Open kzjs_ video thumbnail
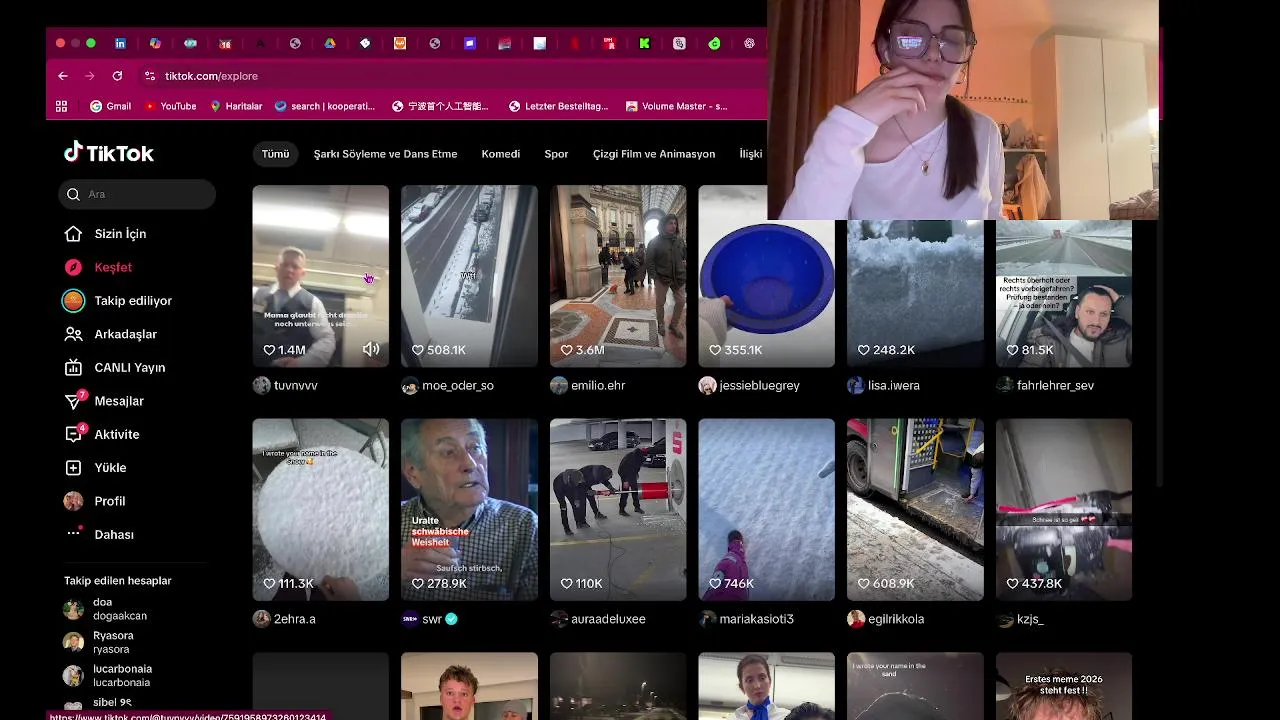 pos(1064,509)
